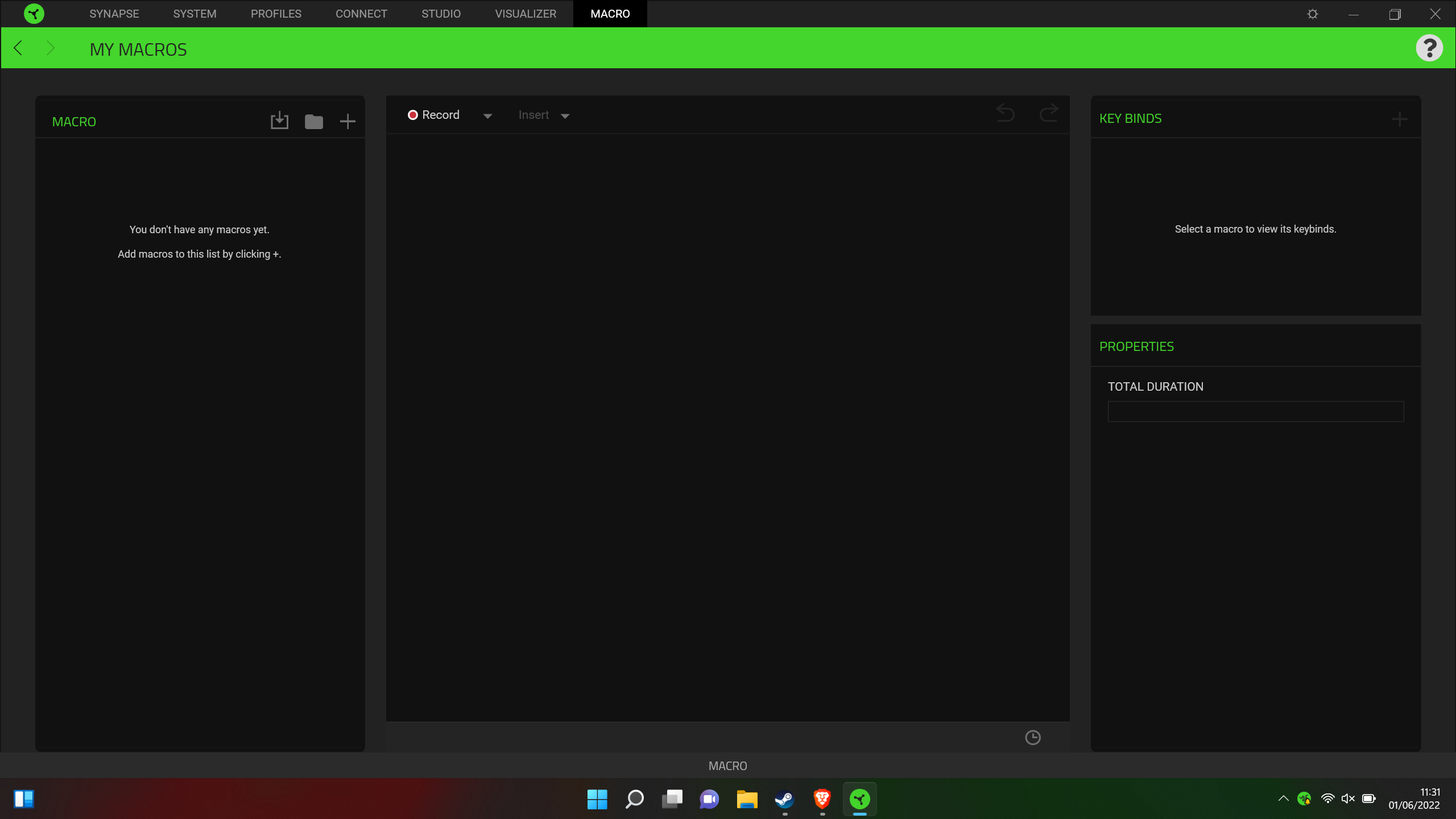Undo the last macro edit
The image size is (1456, 819).
pos(1005,114)
